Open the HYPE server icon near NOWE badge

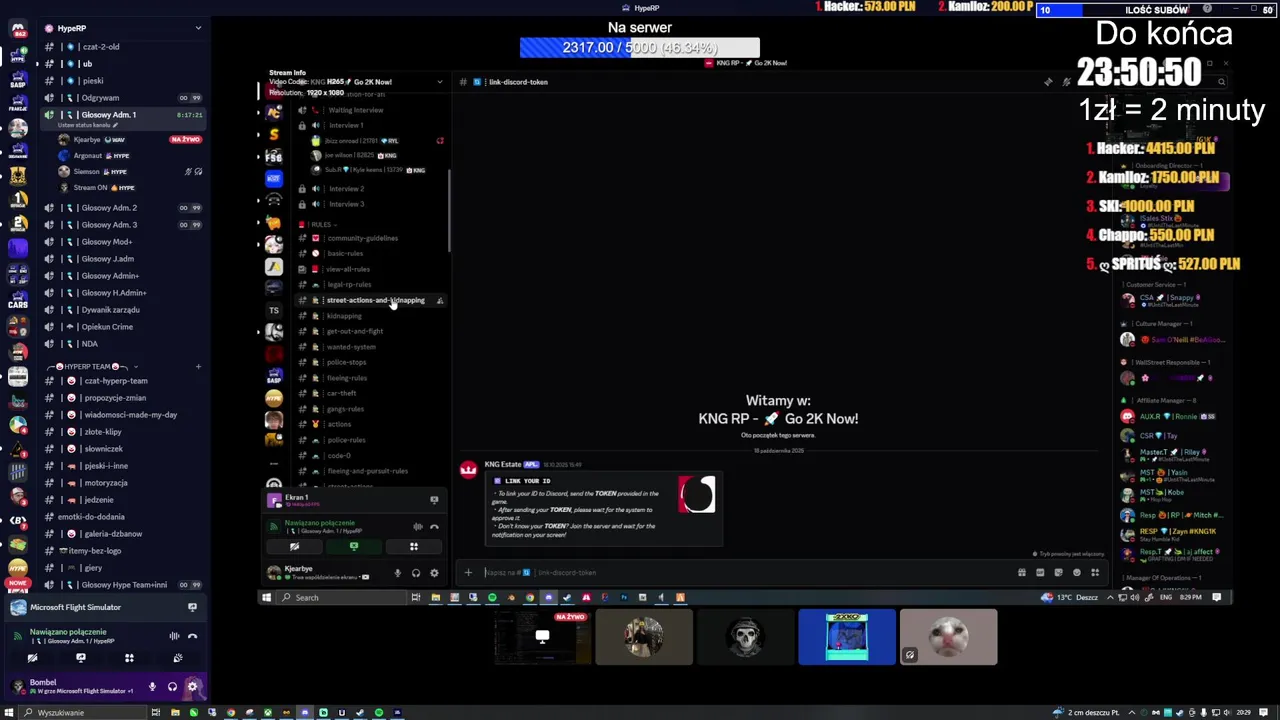point(18,570)
